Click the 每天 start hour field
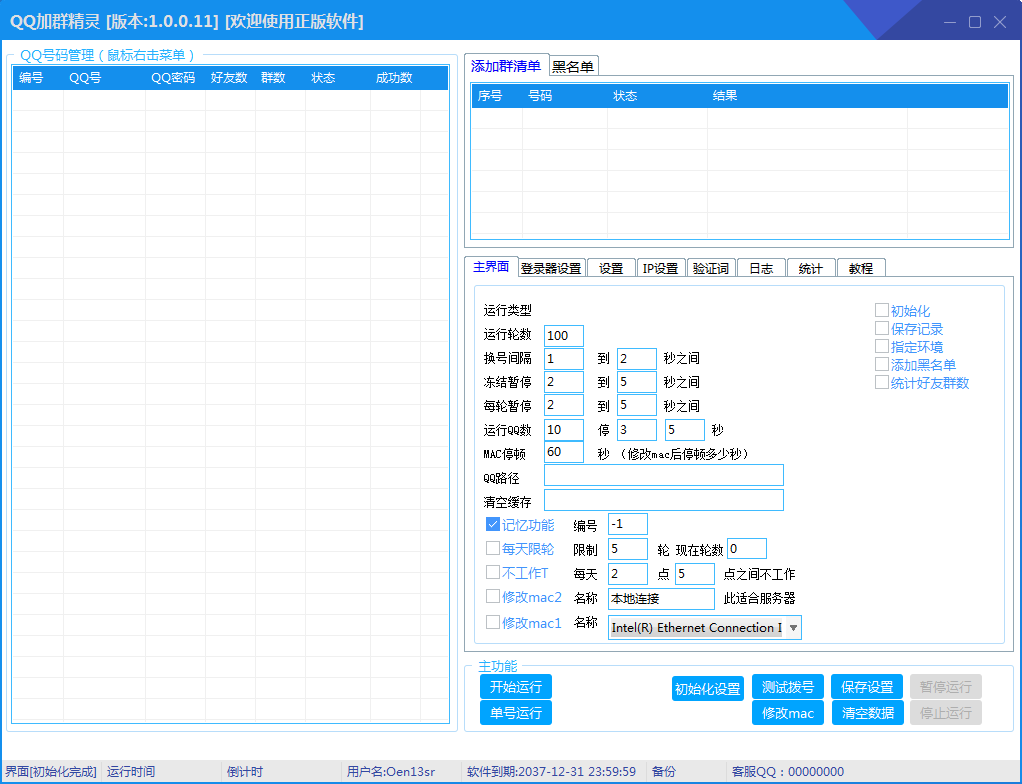The height and width of the screenshot is (784, 1022). 628,573
